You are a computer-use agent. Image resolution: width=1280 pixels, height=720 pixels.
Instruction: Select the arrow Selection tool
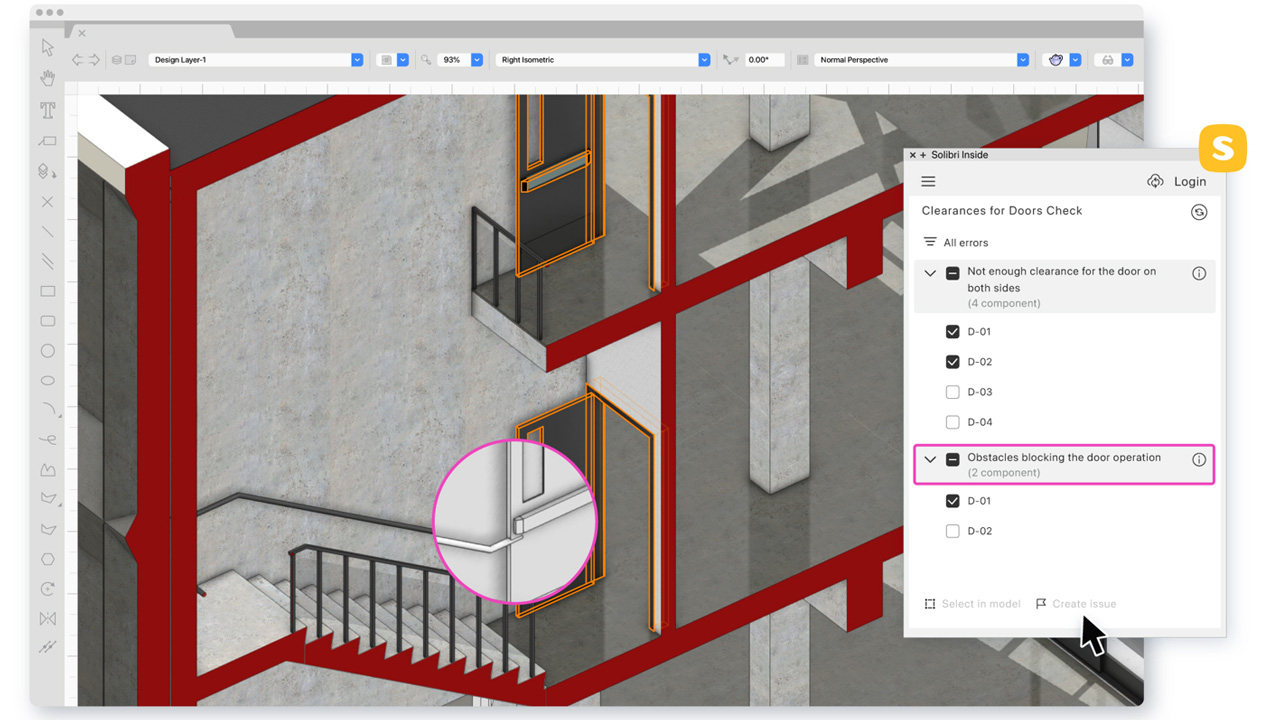click(x=47, y=48)
